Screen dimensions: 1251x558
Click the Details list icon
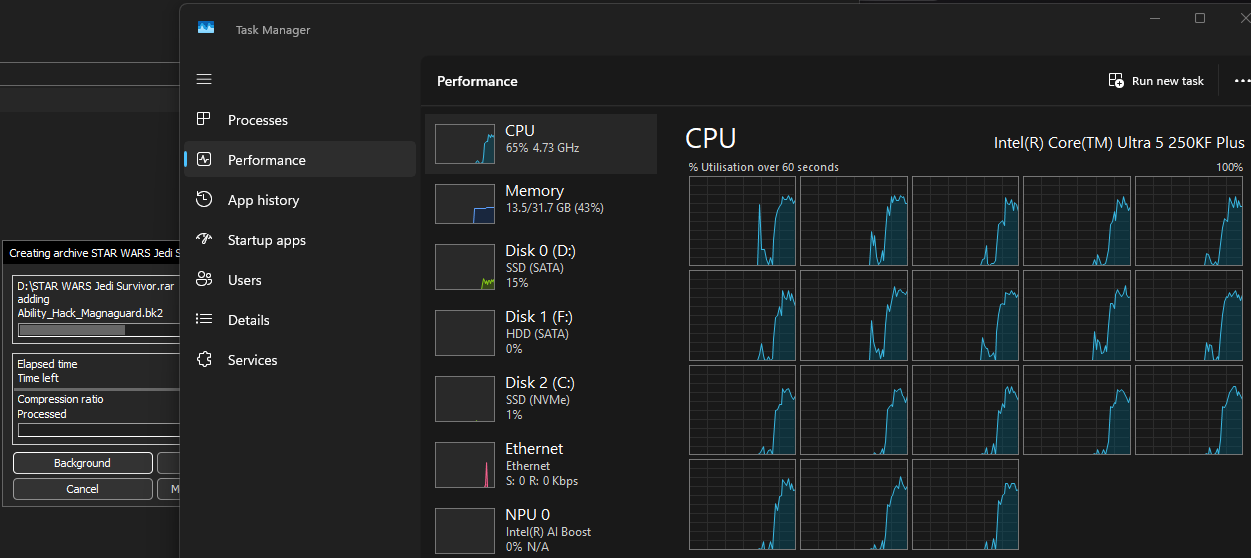(204, 319)
